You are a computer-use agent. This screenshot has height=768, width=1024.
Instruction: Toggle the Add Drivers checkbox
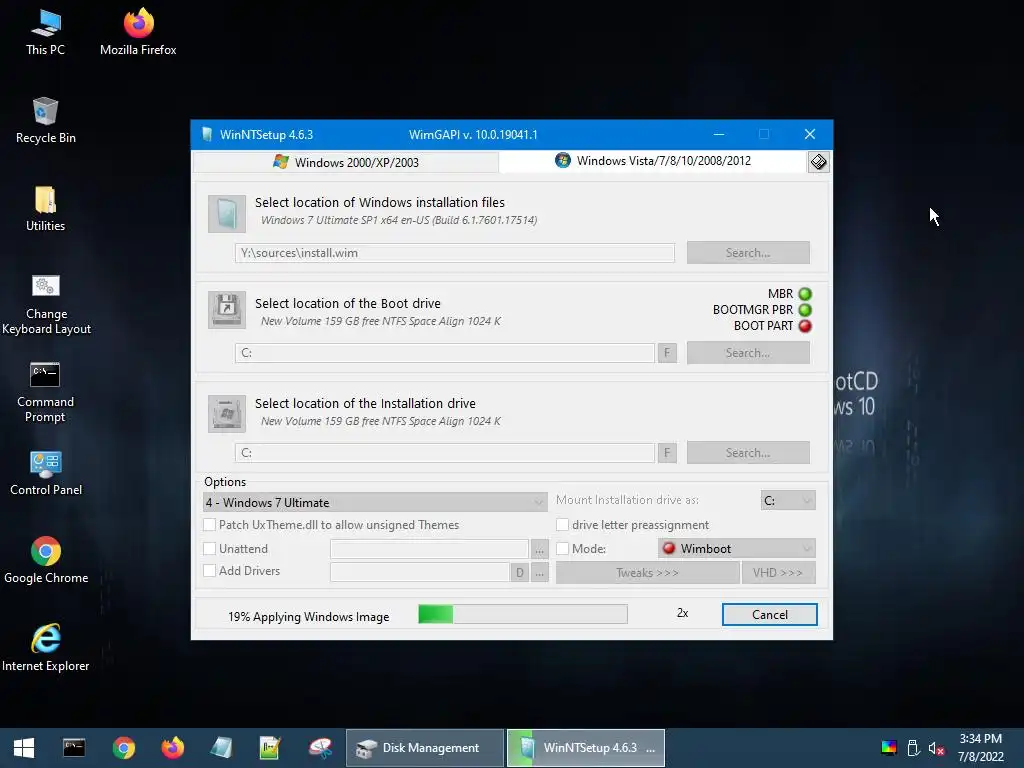[x=210, y=570]
